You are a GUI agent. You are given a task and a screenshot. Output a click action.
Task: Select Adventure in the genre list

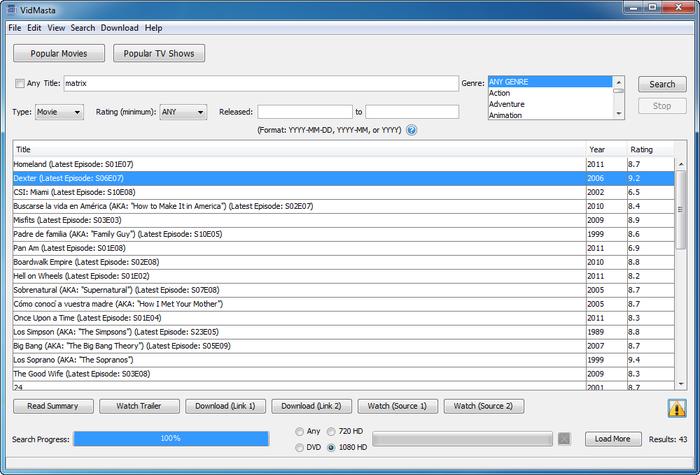pos(550,104)
